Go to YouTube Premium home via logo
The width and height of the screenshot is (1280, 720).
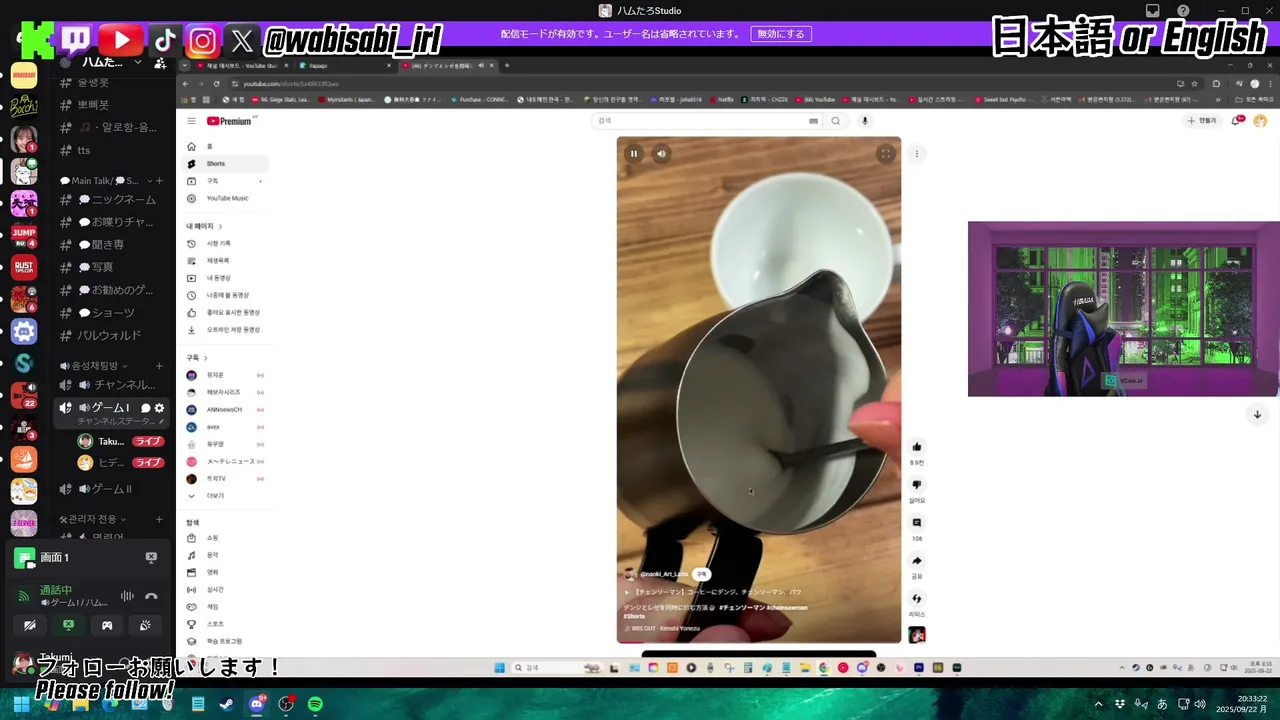tap(229, 121)
